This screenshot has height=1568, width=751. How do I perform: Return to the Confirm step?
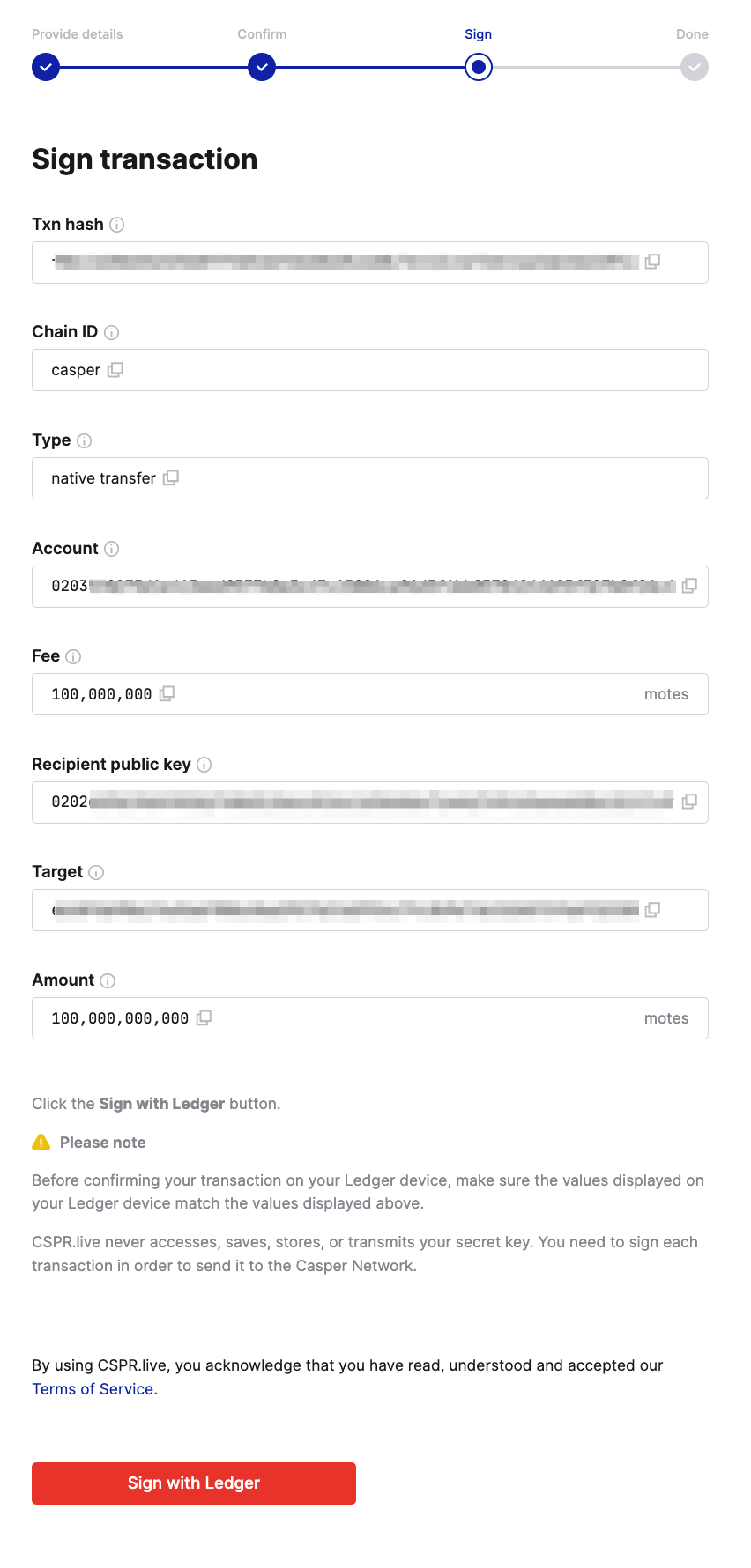[x=262, y=67]
